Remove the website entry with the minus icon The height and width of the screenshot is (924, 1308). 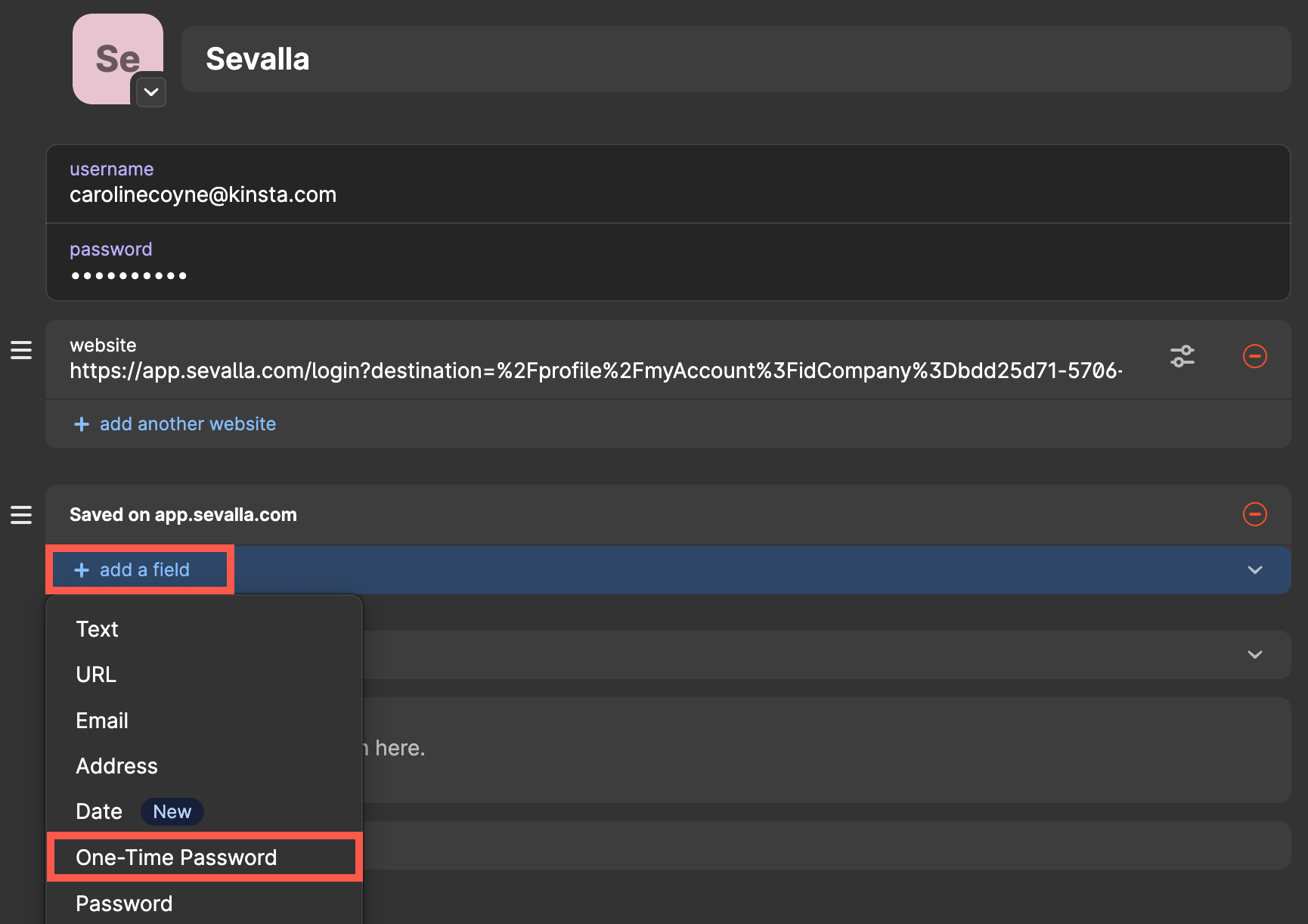(x=1255, y=356)
